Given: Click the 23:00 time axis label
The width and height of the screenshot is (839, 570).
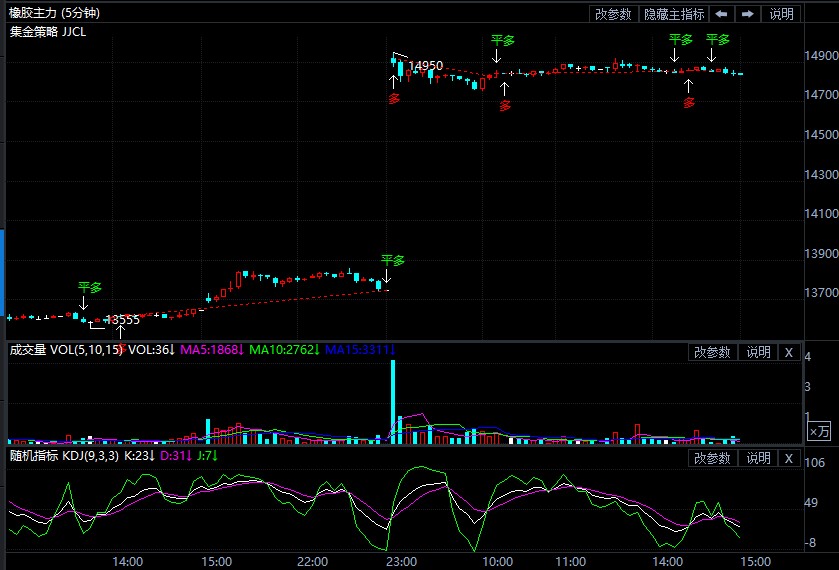Looking at the screenshot, I should coord(401,561).
